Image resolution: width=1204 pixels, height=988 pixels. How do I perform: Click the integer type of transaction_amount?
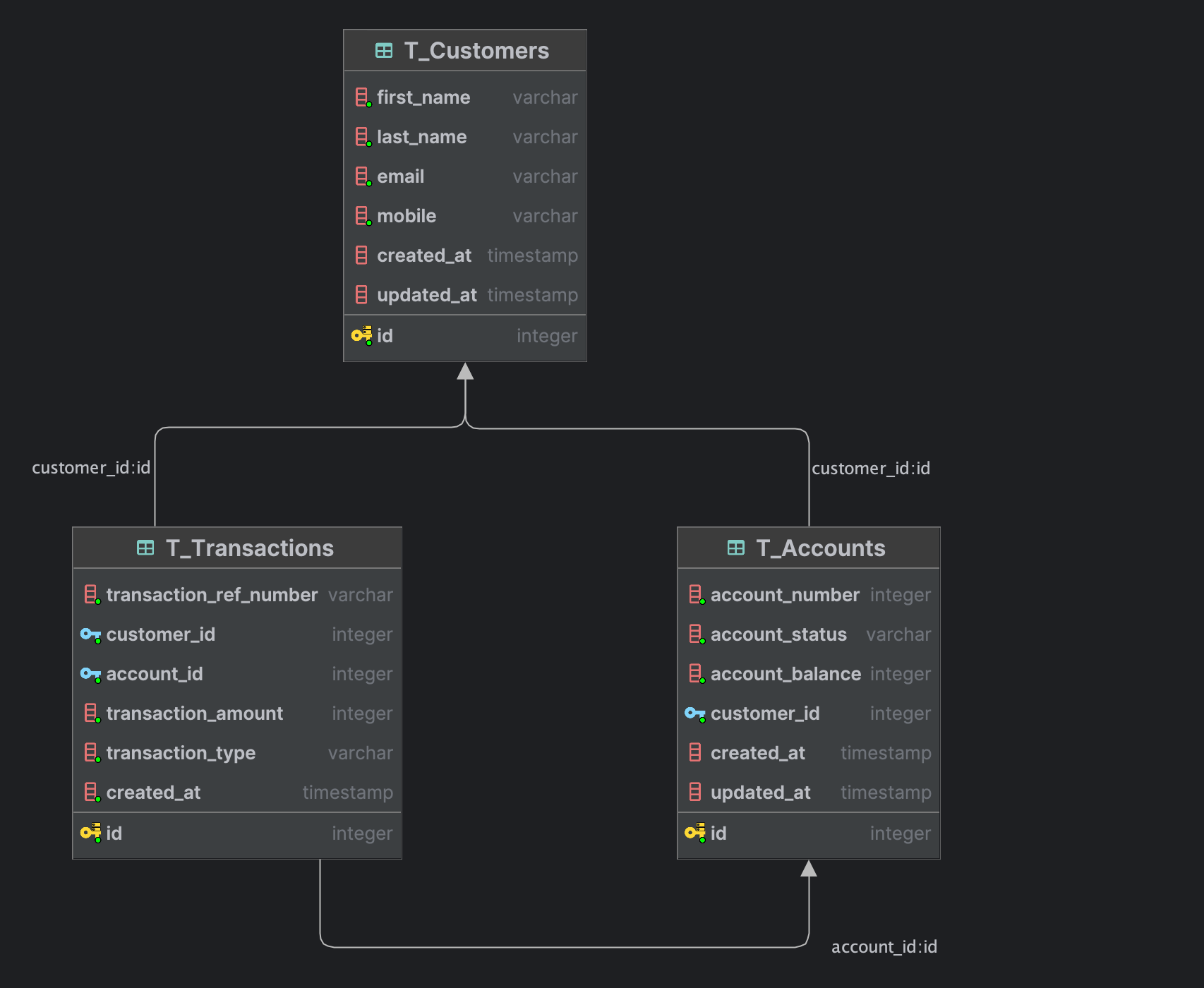(x=363, y=713)
